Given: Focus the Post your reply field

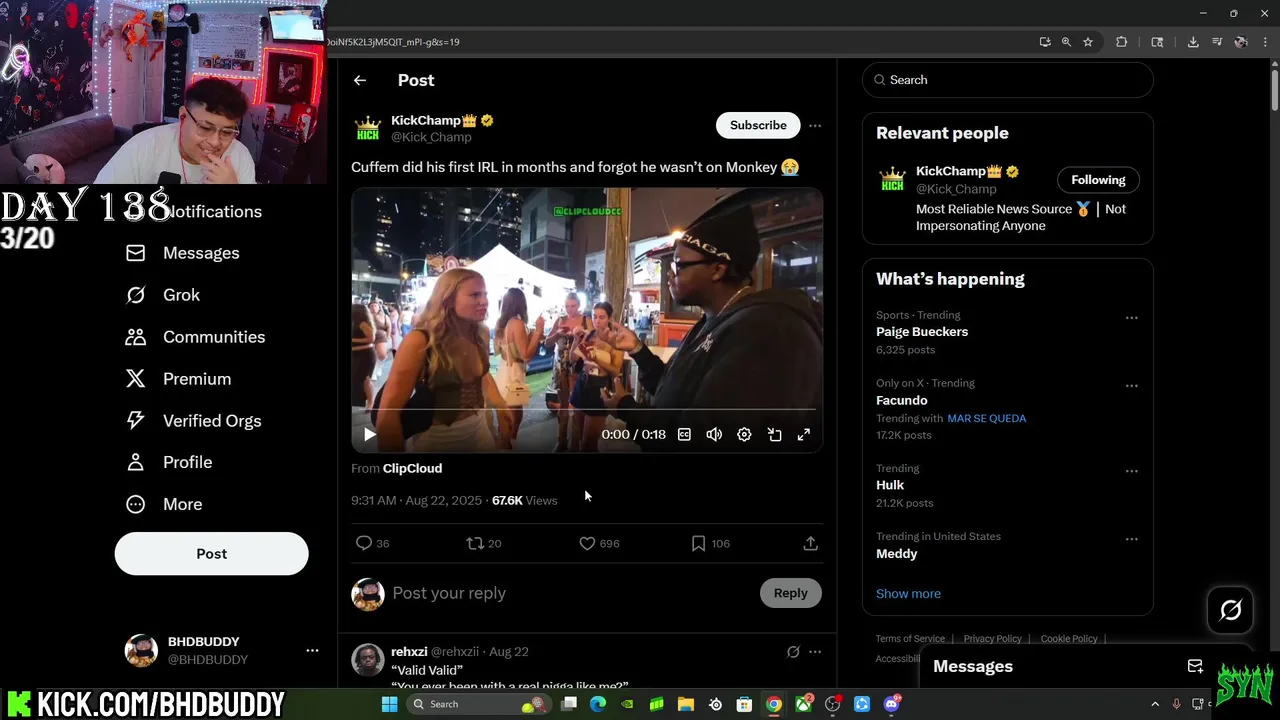Looking at the screenshot, I should (x=570, y=593).
